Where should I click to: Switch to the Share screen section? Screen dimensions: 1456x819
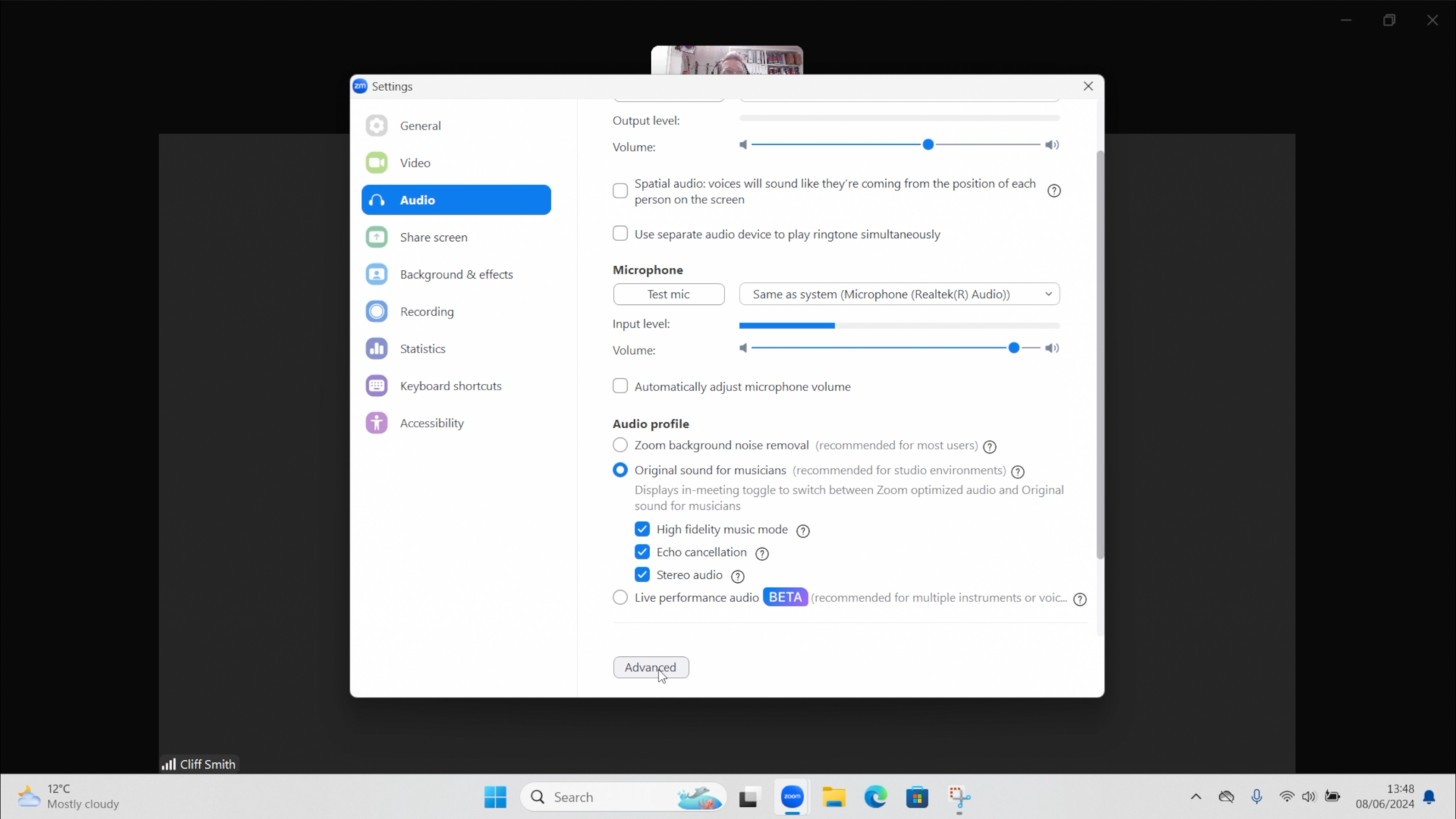tap(433, 237)
